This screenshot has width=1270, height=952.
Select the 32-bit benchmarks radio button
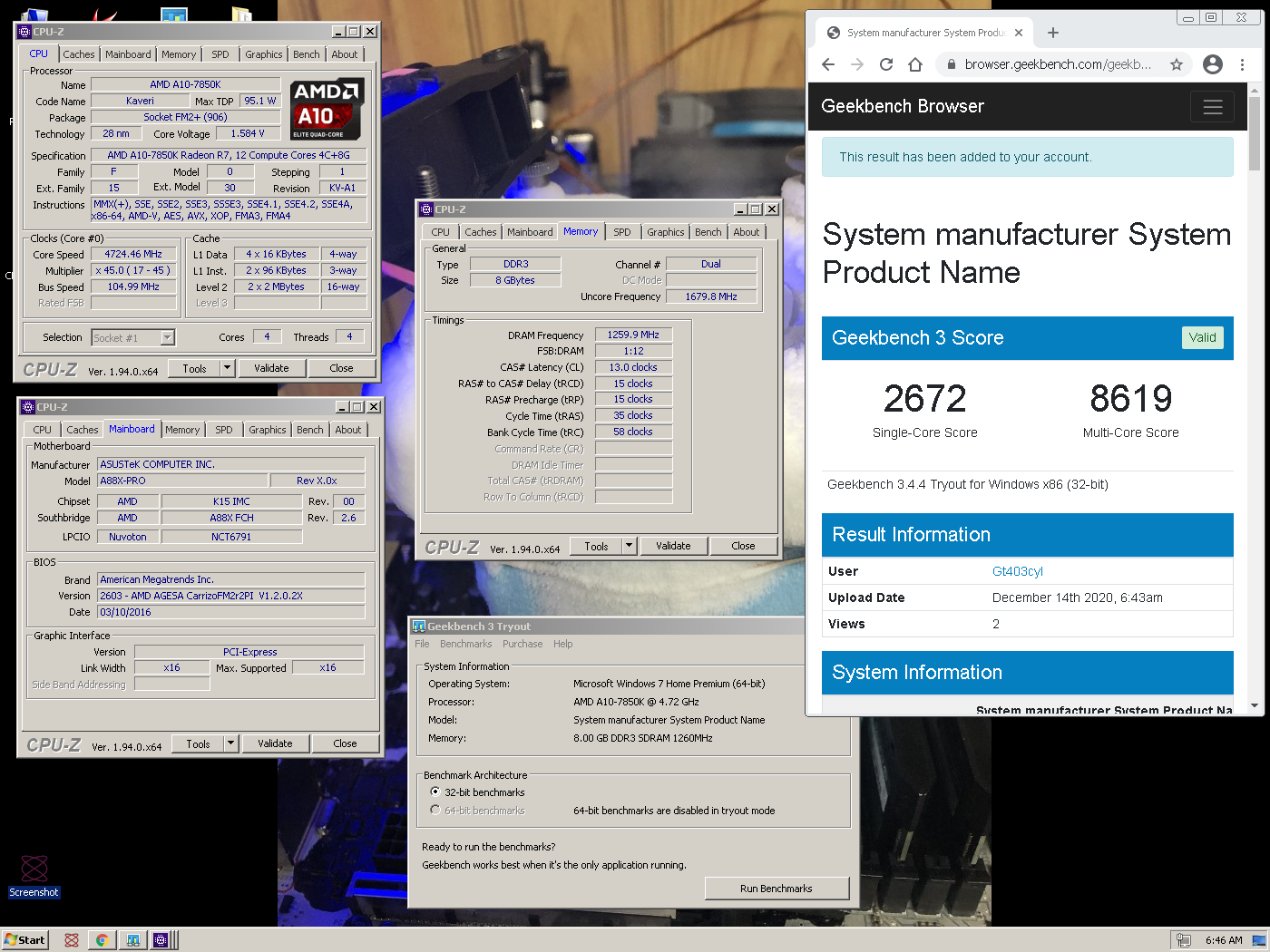click(435, 792)
